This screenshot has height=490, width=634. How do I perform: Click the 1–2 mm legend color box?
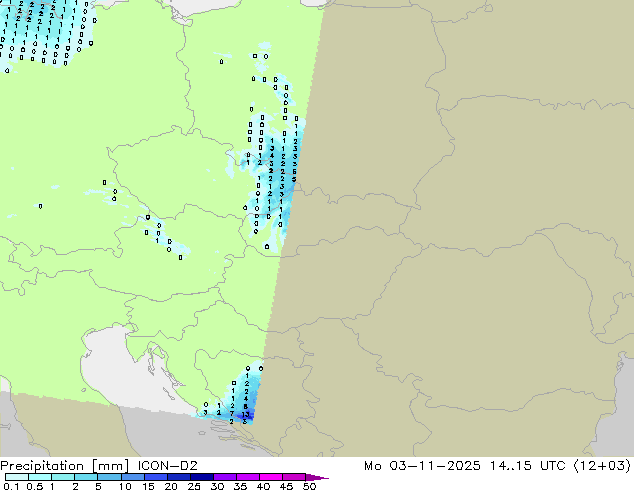(63, 477)
